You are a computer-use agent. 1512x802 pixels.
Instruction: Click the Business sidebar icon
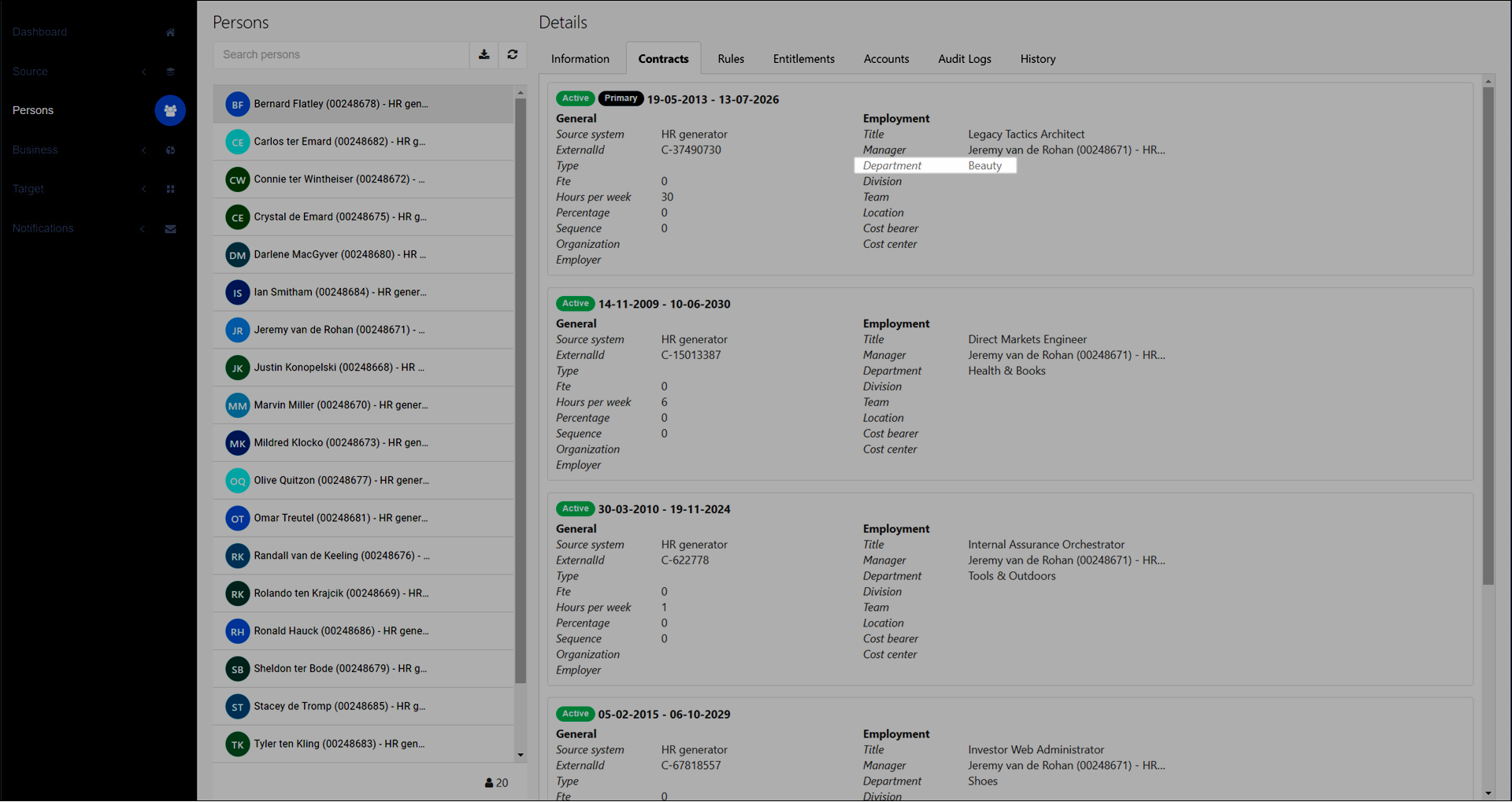click(170, 150)
